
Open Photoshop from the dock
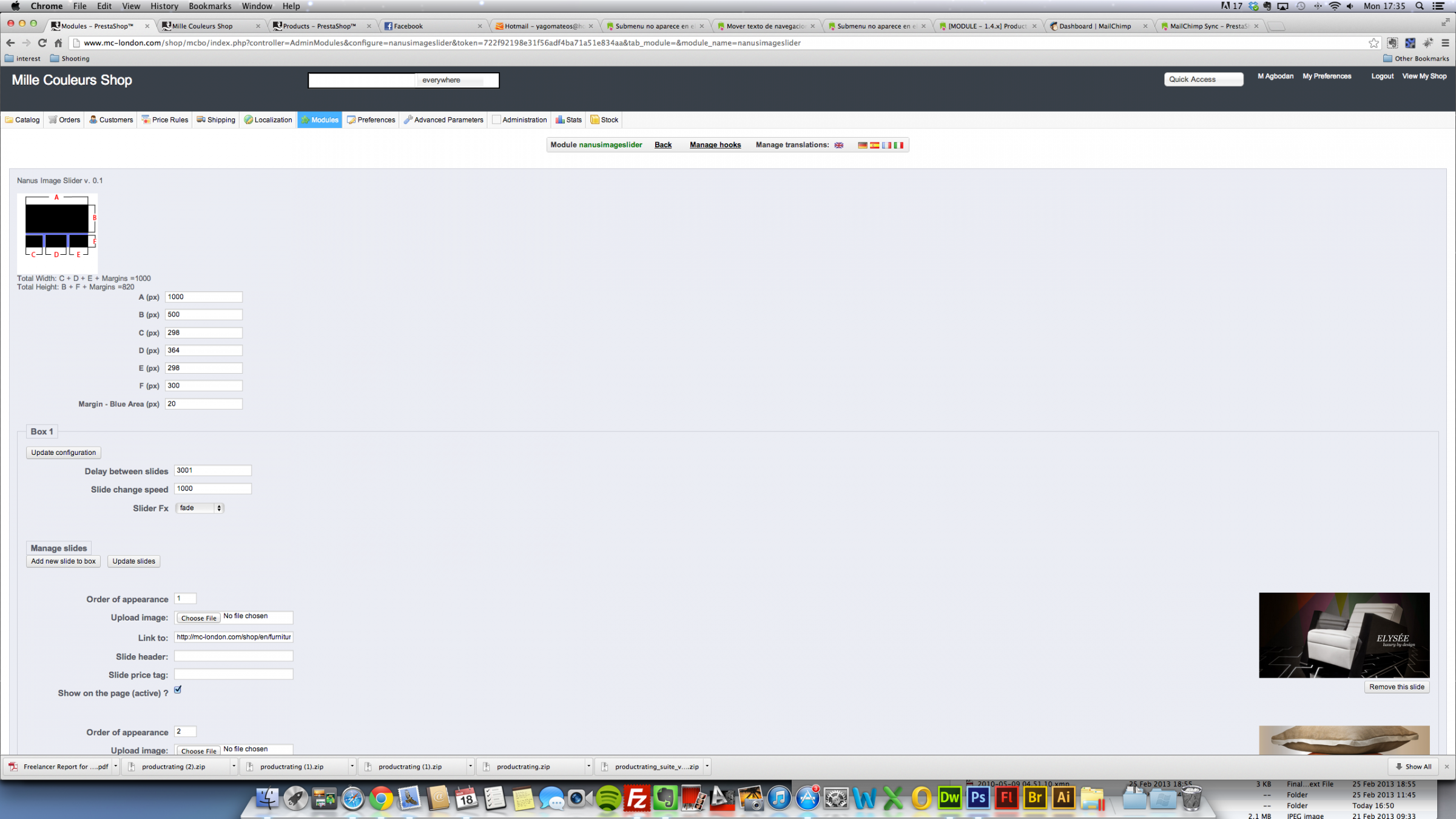point(978,798)
